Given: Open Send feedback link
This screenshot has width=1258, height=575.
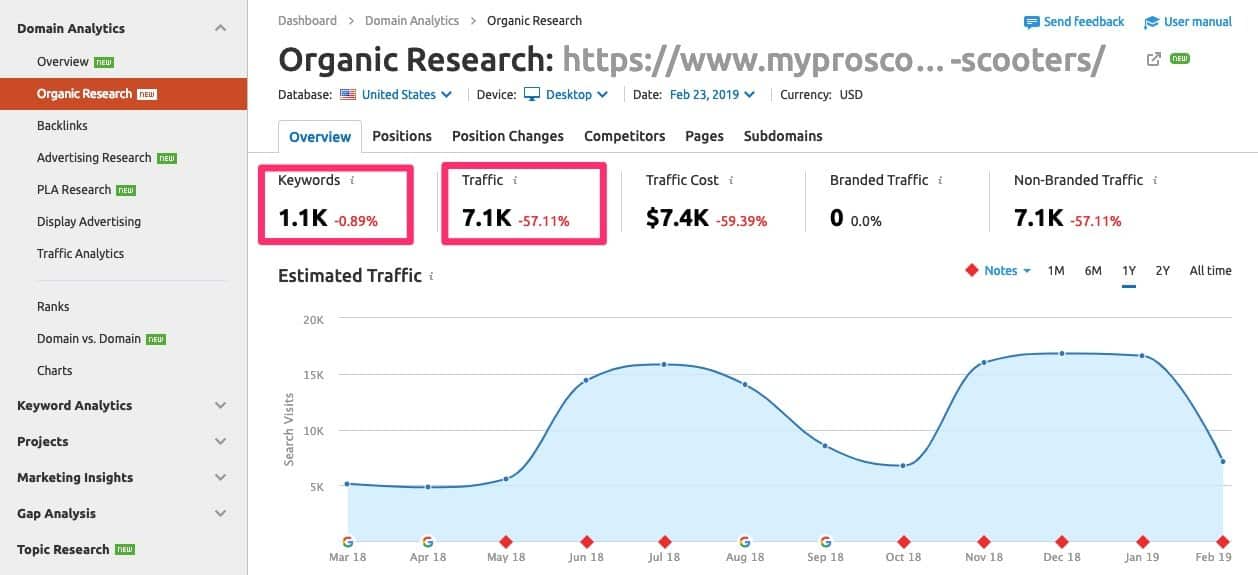Looking at the screenshot, I should pyautogui.click(x=1074, y=21).
